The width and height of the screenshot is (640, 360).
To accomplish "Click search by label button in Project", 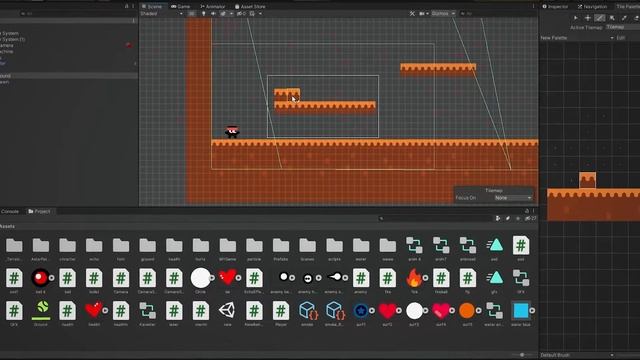I will [508, 218].
